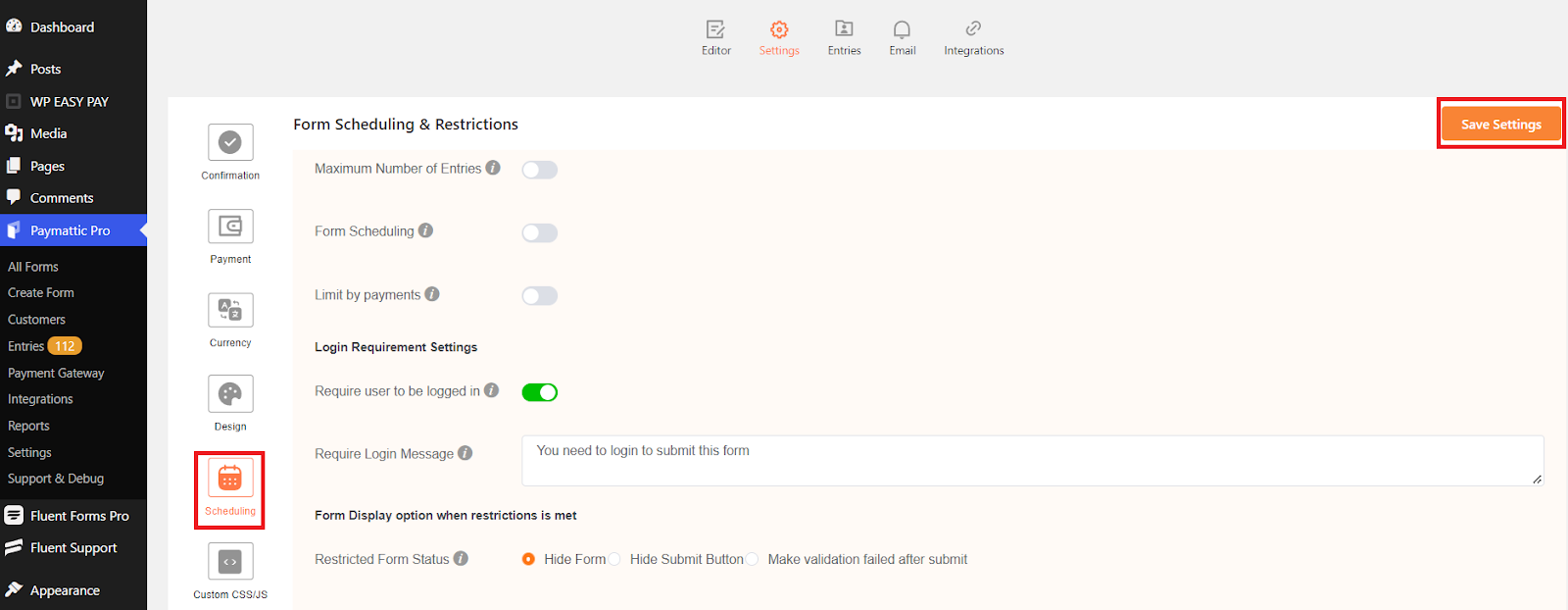Click the Require Login Message text field
The image size is (1568, 610).
1031,460
